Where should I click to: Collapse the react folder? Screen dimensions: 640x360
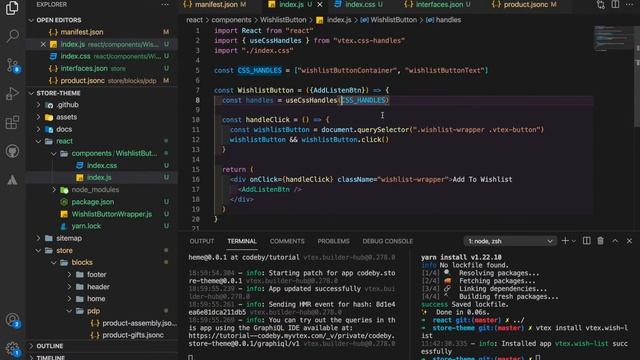pos(102,141)
